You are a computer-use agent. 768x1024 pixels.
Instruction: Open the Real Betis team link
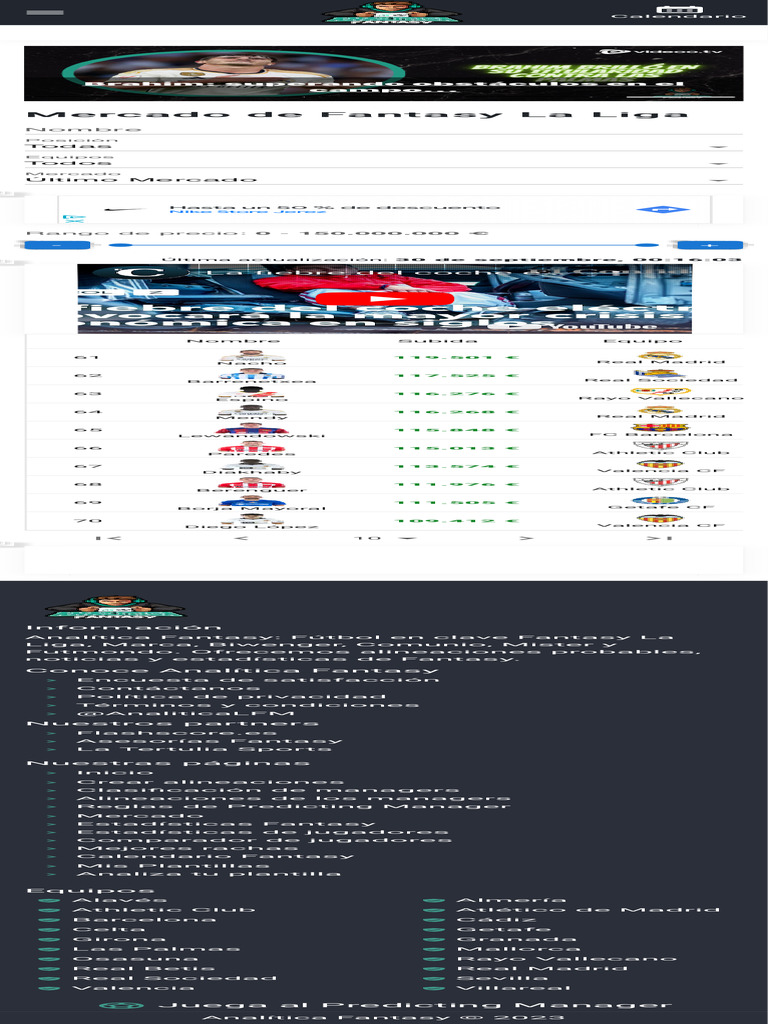coord(144,968)
